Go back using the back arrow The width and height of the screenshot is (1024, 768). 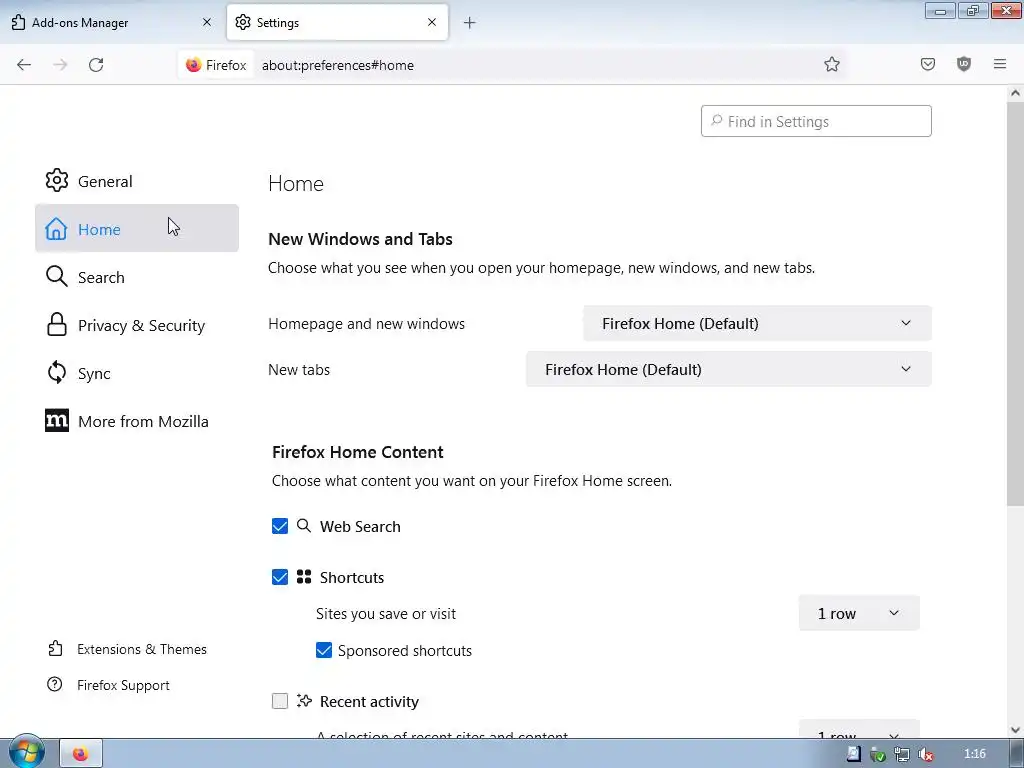pos(24,65)
